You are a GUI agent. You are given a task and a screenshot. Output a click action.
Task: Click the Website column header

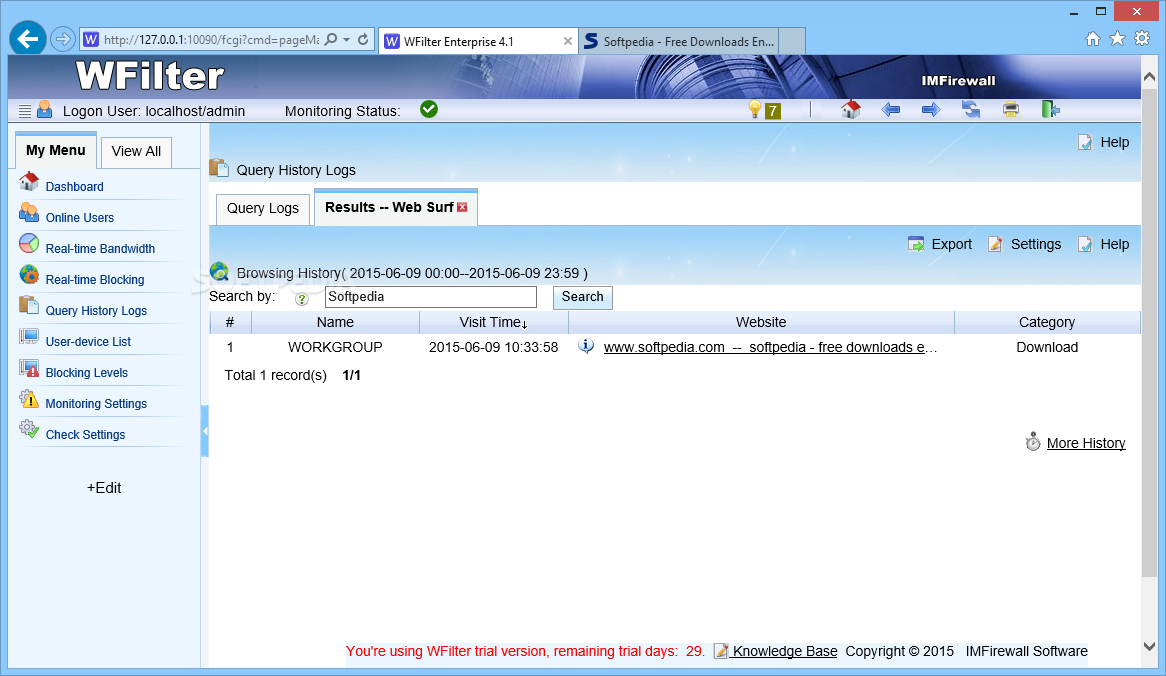click(x=761, y=322)
